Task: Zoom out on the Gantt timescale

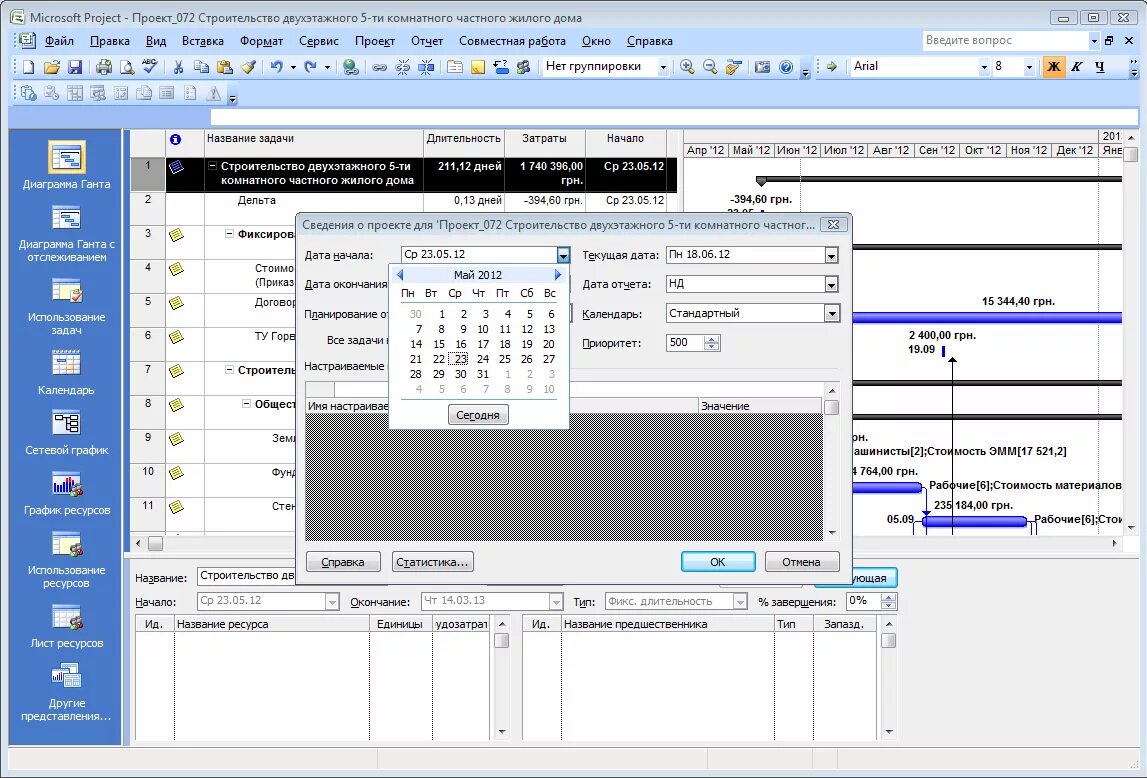Action: click(710, 67)
